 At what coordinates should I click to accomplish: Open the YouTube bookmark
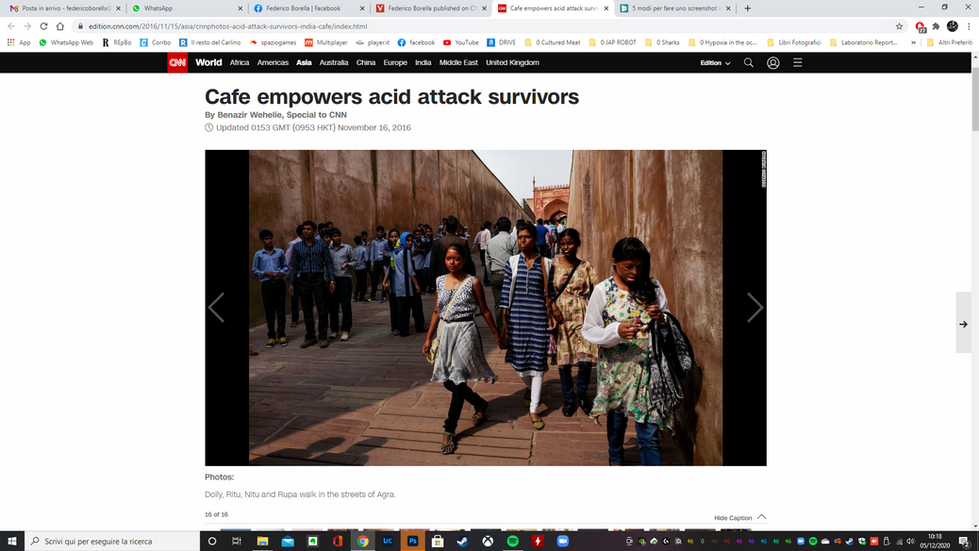[461, 42]
